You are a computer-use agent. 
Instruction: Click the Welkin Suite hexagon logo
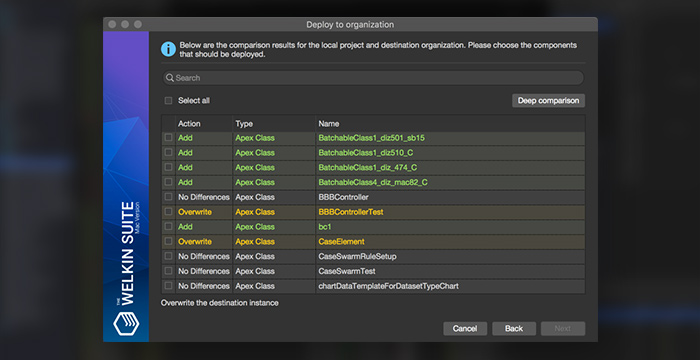point(126,323)
